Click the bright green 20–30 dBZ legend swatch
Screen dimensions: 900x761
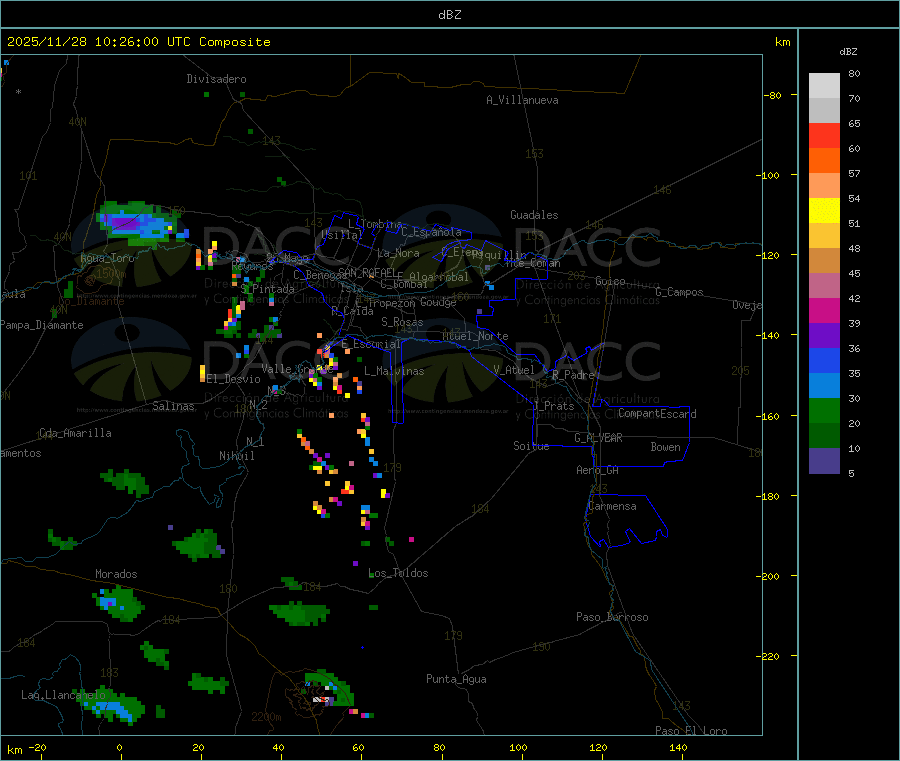[824, 411]
